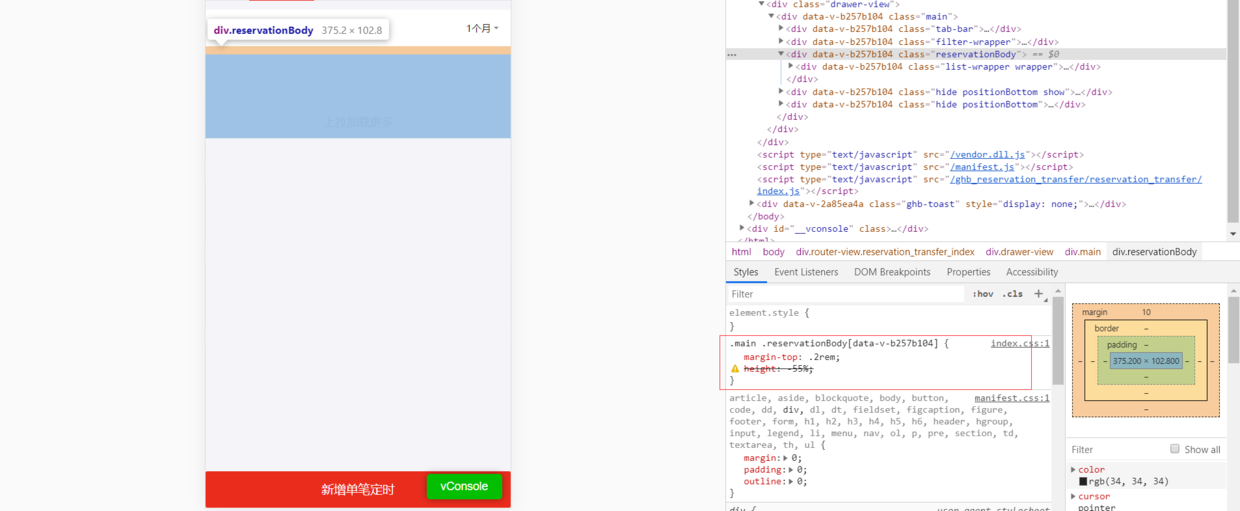Open the manifest.css:1 source link
The width and height of the screenshot is (1240, 511).
[1012, 398]
